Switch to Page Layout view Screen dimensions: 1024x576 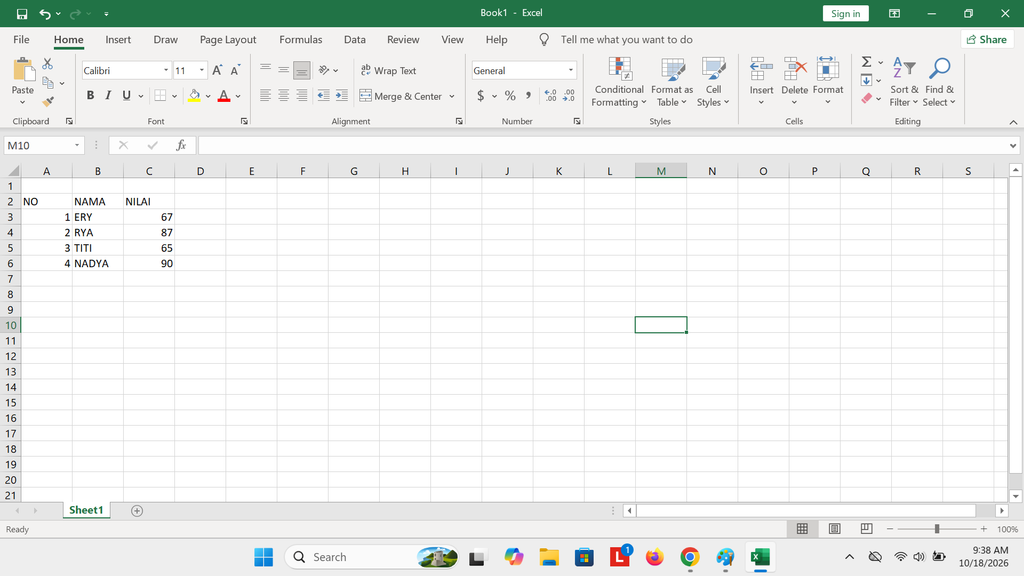click(x=834, y=529)
